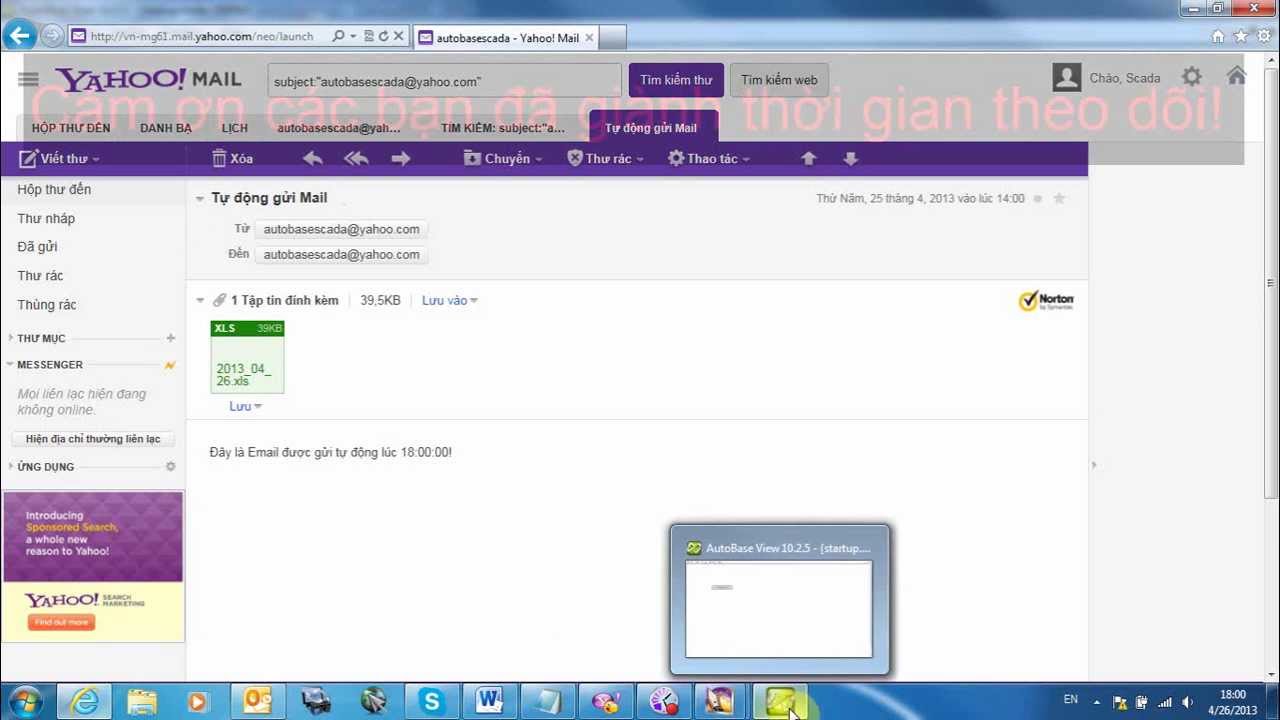Click the Tìm kiếm thư button
Screen dimensions: 1280x720
pos(676,80)
